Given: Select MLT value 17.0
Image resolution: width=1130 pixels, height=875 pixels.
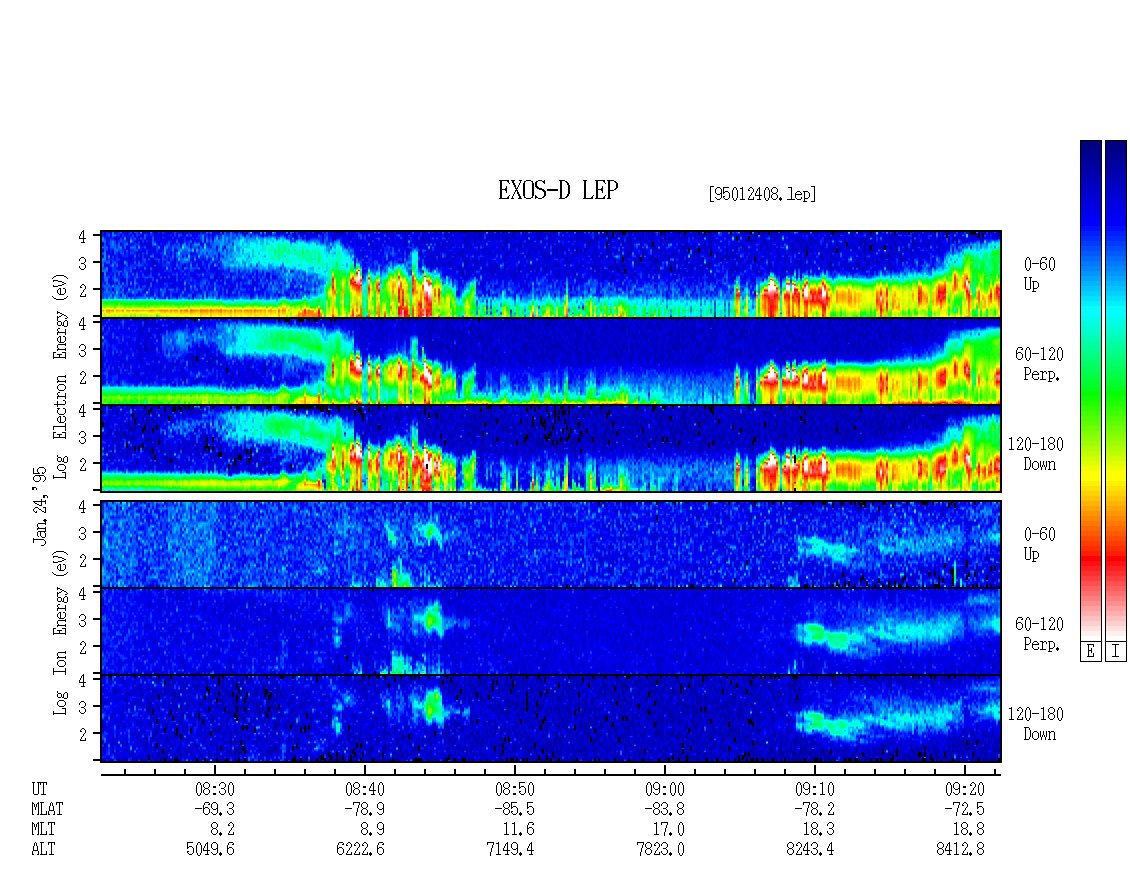Looking at the screenshot, I should [669, 830].
